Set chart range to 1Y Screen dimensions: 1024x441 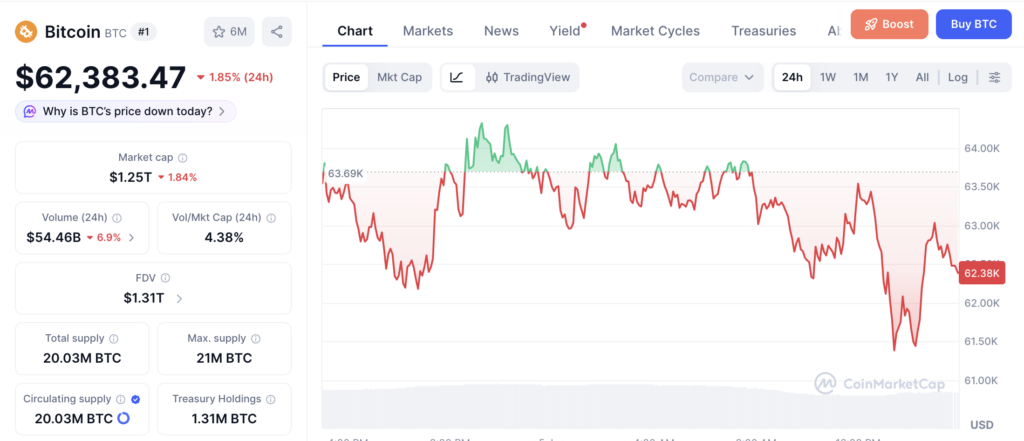click(892, 77)
